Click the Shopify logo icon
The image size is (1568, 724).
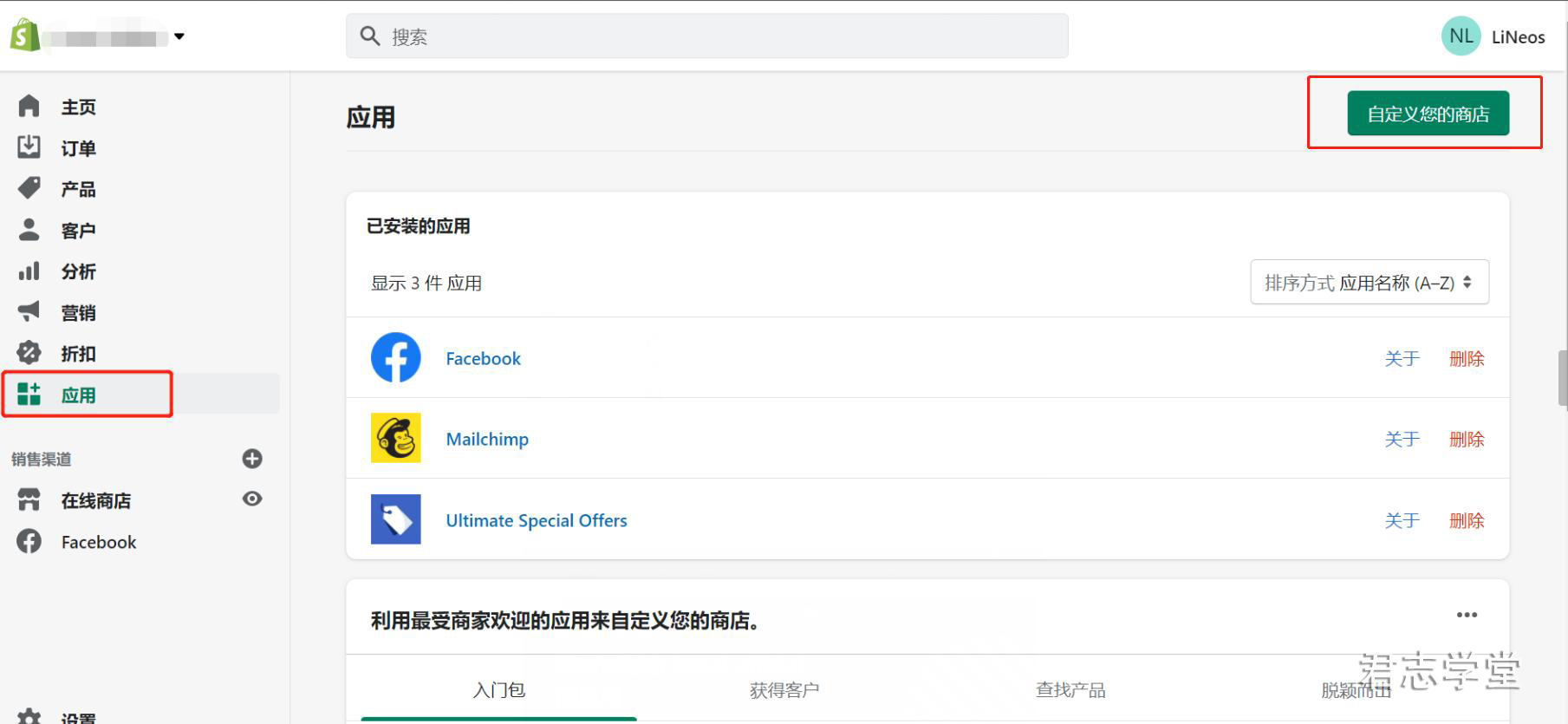25,36
